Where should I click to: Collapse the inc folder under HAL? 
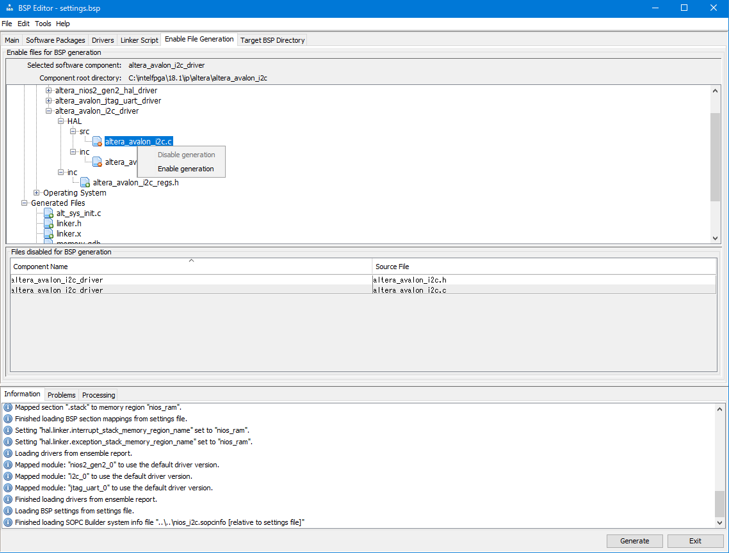pyautogui.click(x=73, y=152)
